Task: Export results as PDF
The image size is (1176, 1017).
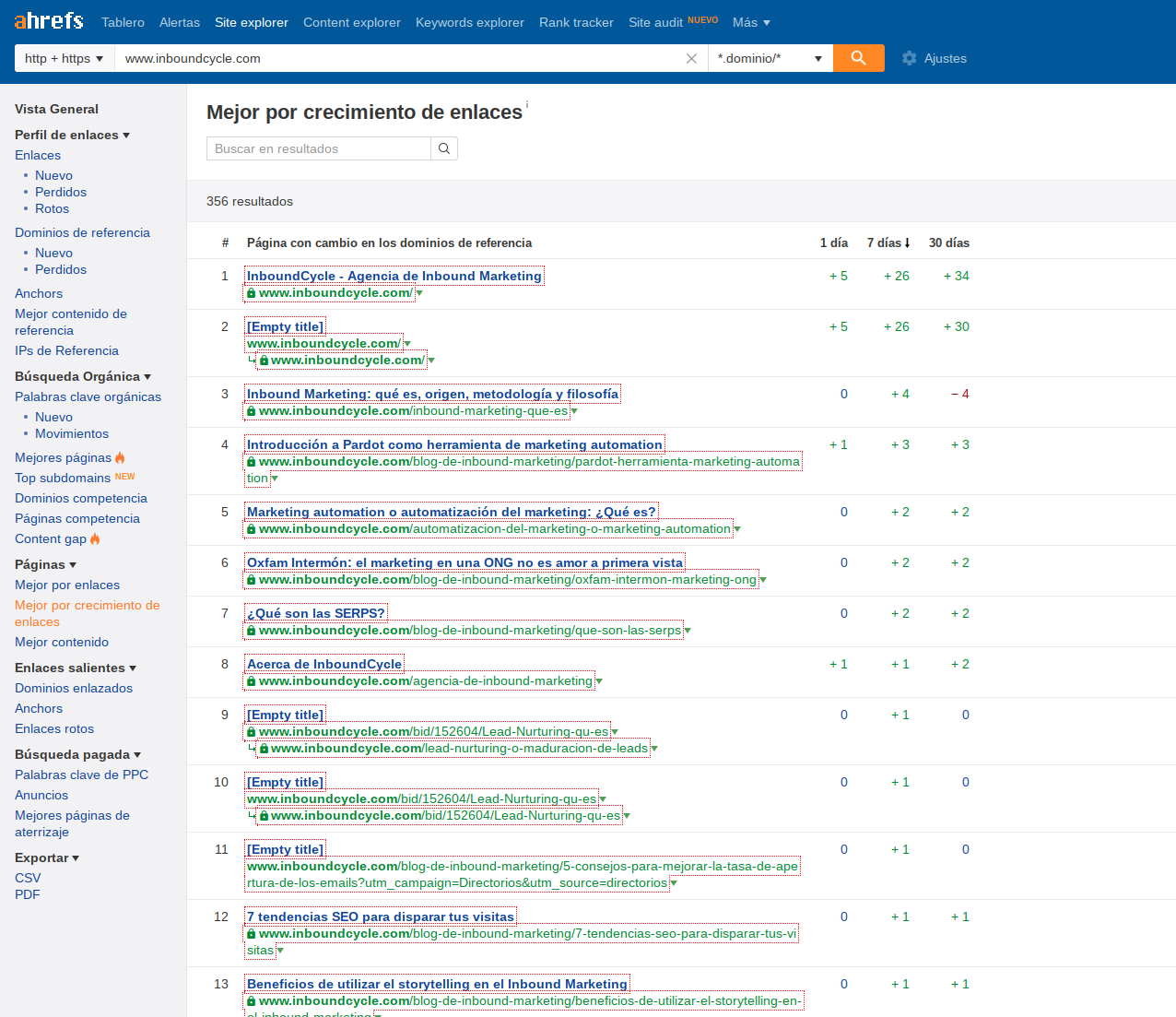Action: click(x=27, y=895)
